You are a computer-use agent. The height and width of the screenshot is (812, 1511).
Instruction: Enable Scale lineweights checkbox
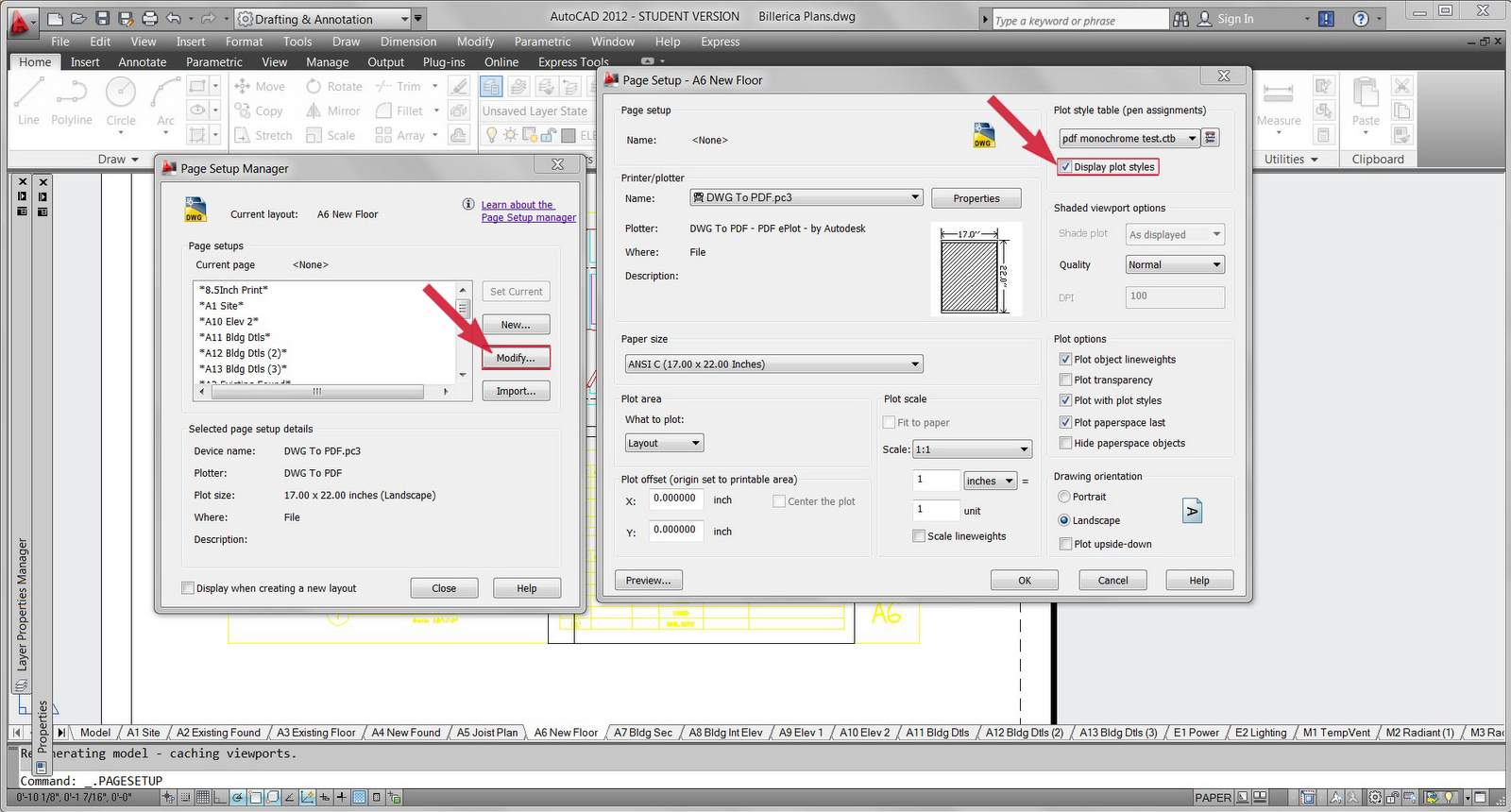coord(919,536)
